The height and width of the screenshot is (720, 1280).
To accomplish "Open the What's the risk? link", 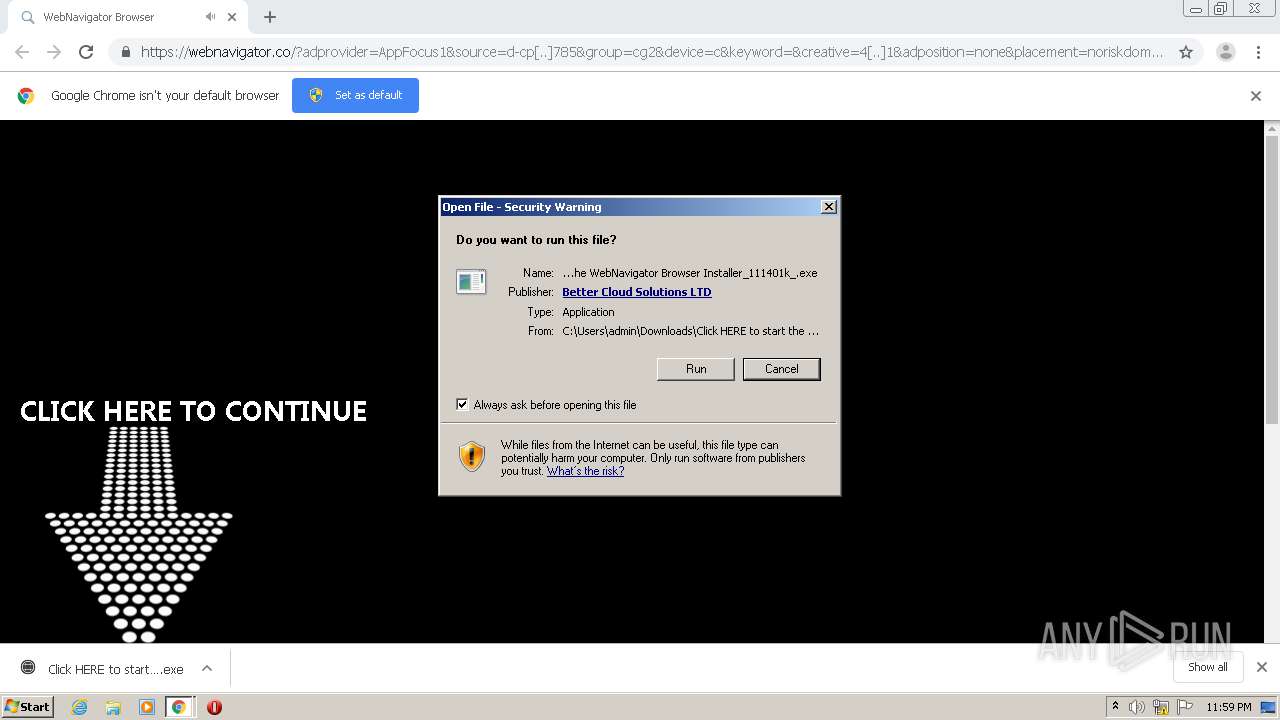I will [x=585, y=471].
